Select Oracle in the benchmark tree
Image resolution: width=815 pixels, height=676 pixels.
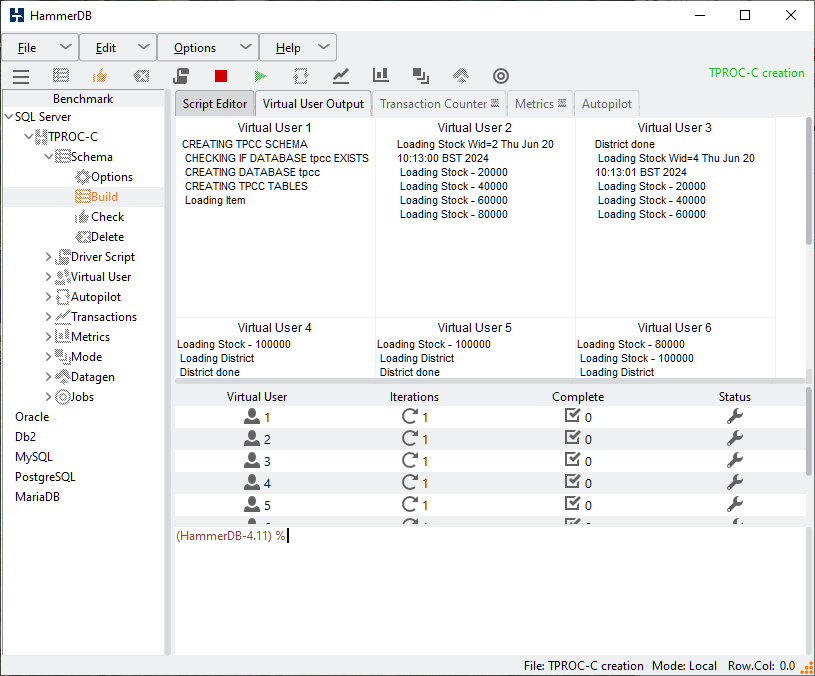pos(32,417)
